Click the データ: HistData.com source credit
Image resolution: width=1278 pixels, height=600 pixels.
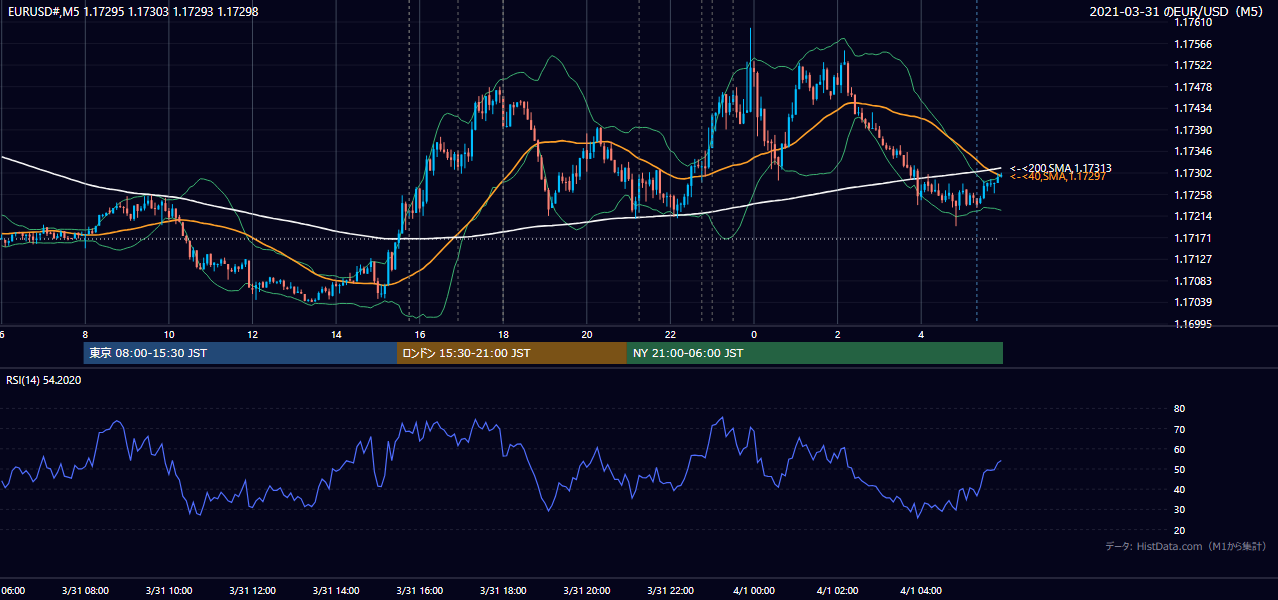[x=1186, y=546]
